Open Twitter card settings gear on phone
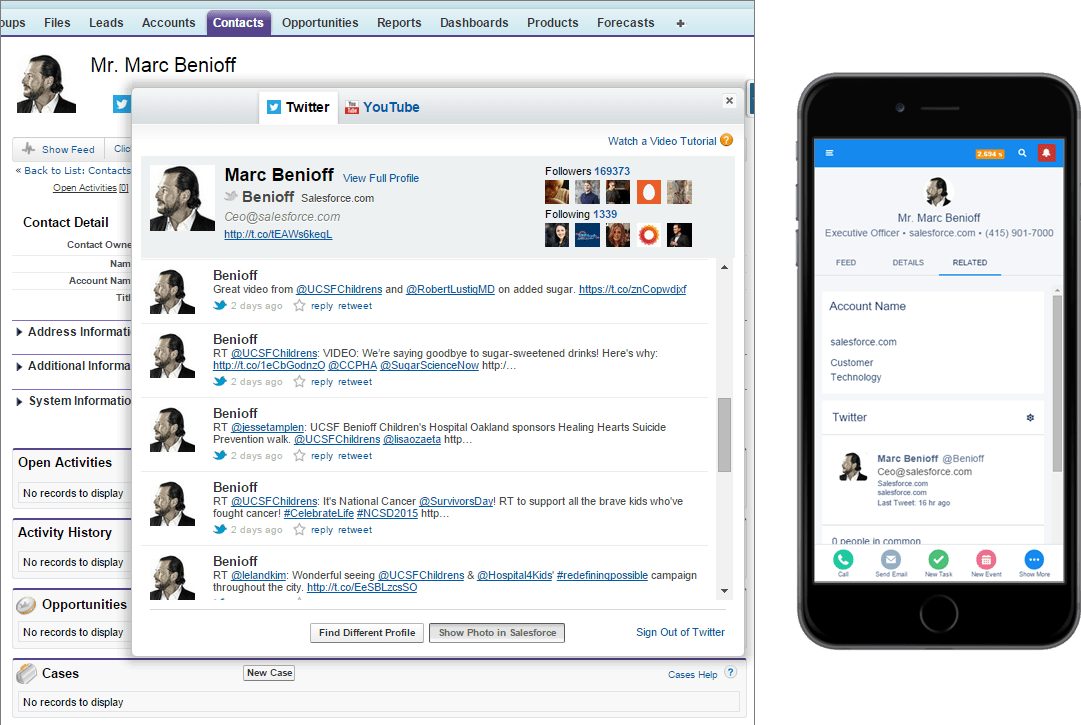The image size is (1081, 725). coord(1030,418)
